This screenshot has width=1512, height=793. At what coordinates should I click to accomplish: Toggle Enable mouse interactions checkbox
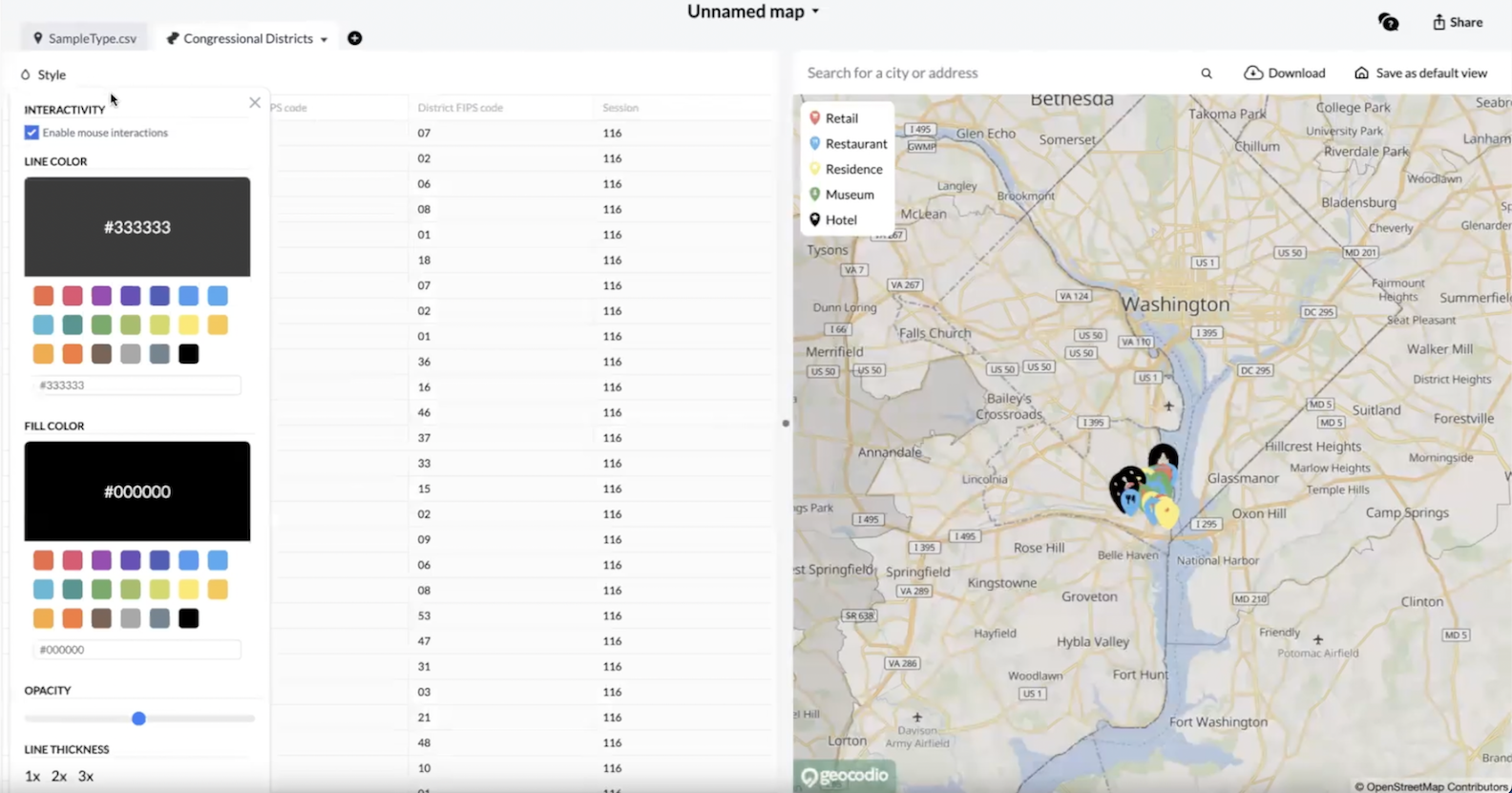pos(32,133)
